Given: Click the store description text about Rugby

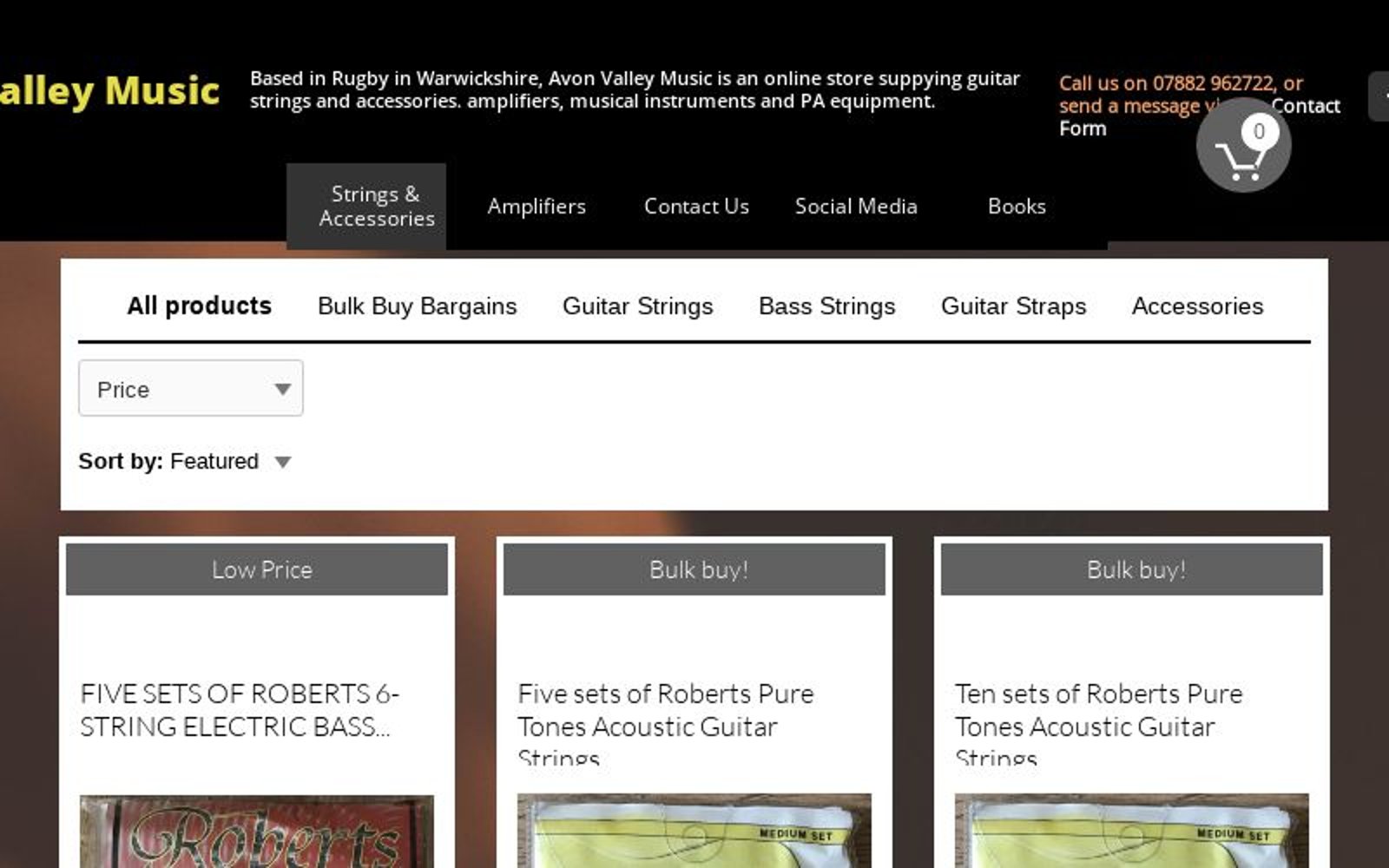Looking at the screenshot, I should [635, 89].
